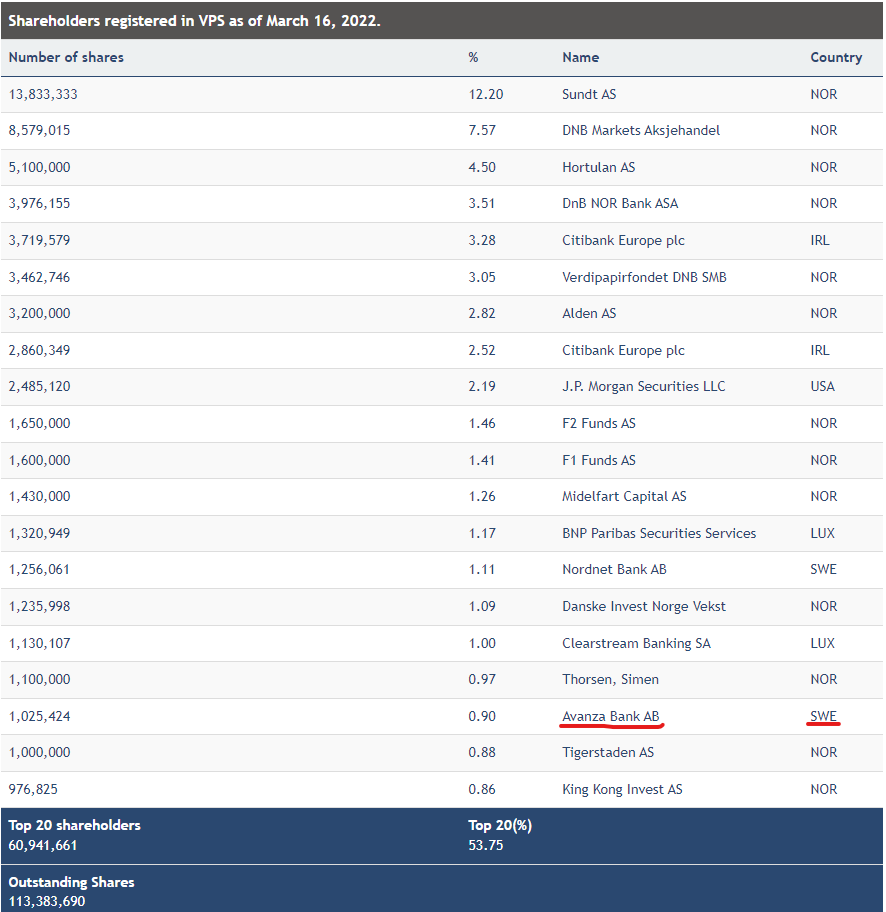Select F1 Funds AS name

coord(599,460)
